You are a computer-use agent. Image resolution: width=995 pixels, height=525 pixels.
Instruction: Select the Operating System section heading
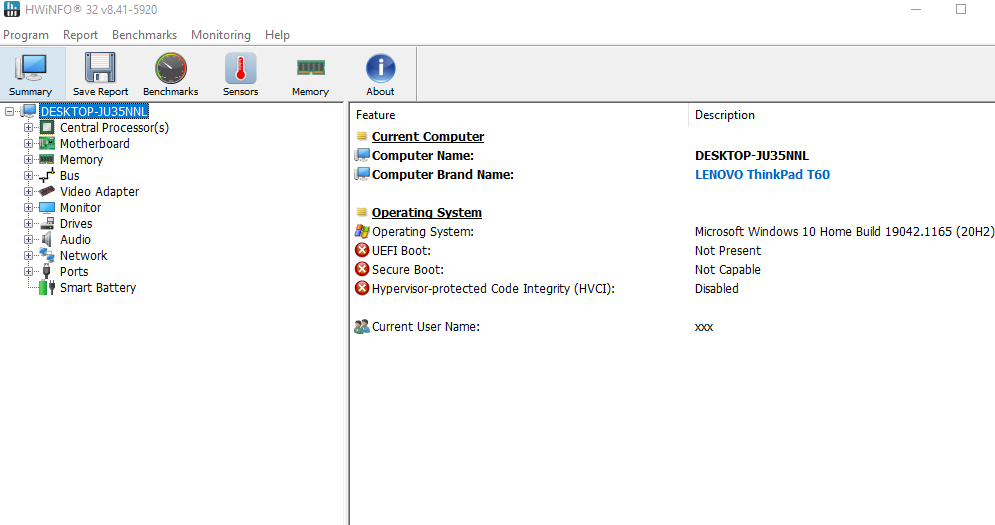click(x=426, y=213)
